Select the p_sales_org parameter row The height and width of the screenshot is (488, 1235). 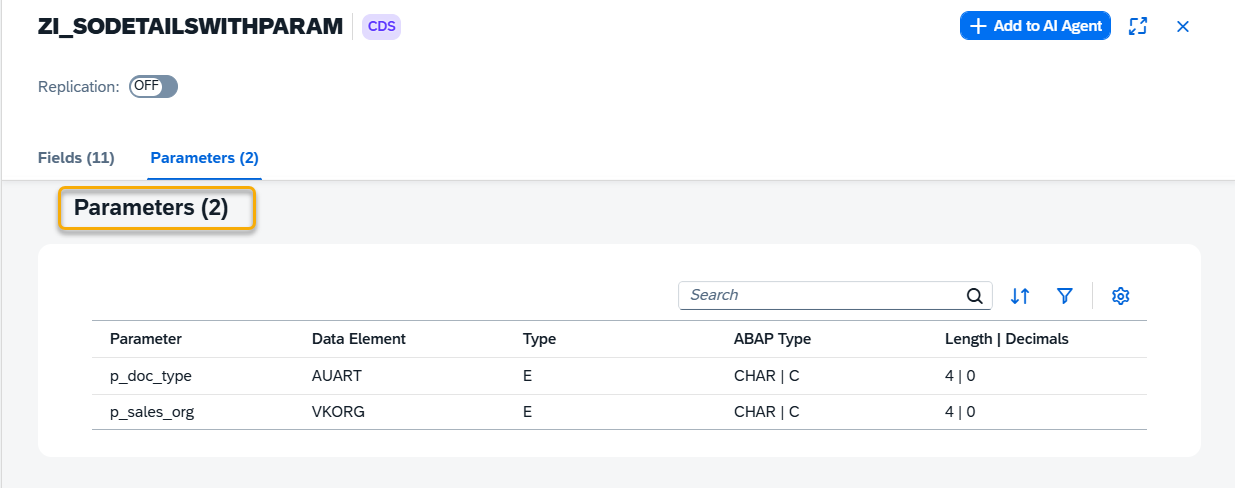click(152, 412)
